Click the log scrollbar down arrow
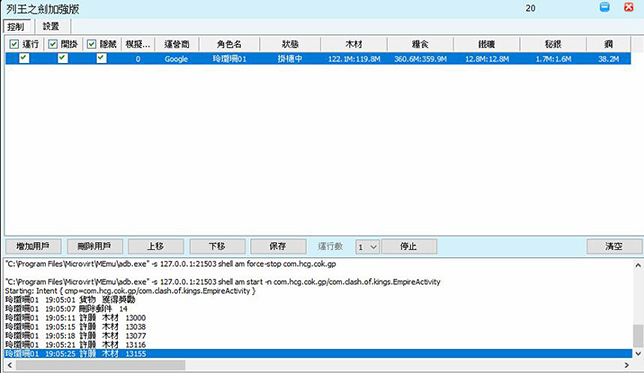 (638, 353)
